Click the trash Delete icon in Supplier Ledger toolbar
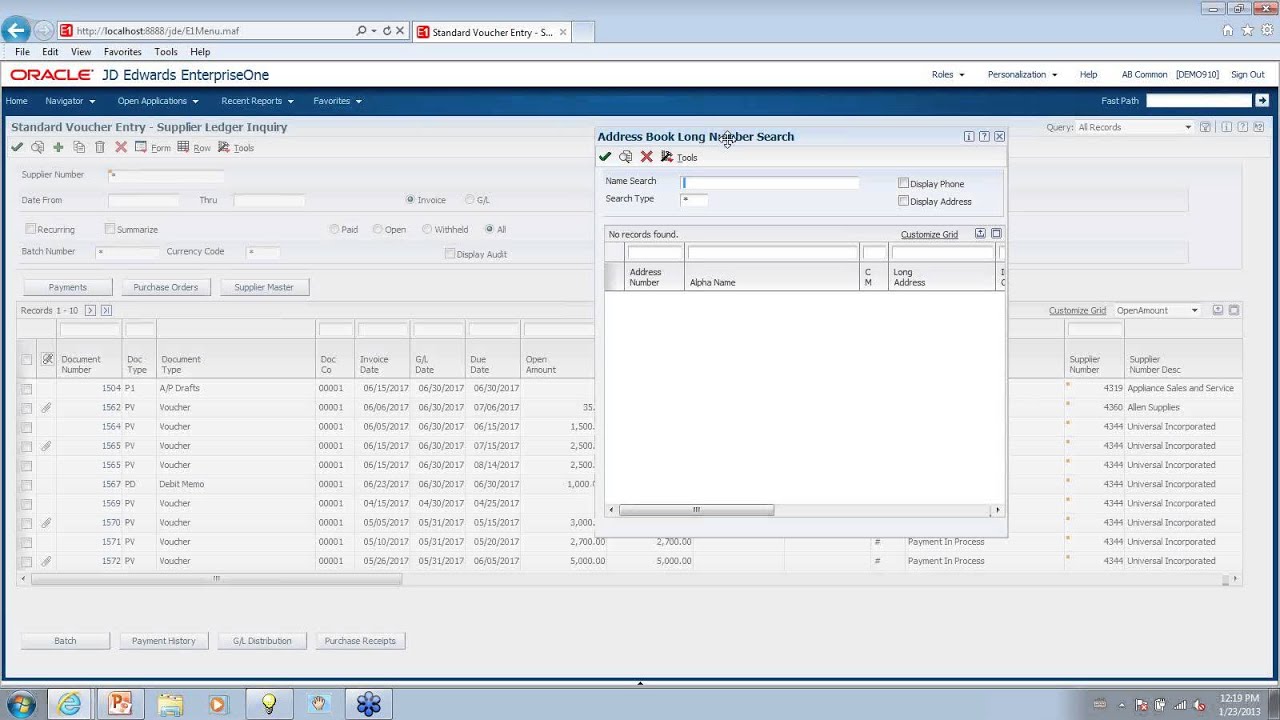The height and width of the screenshot is (720, 1280). pyautogui.click(x=100, y=147)
